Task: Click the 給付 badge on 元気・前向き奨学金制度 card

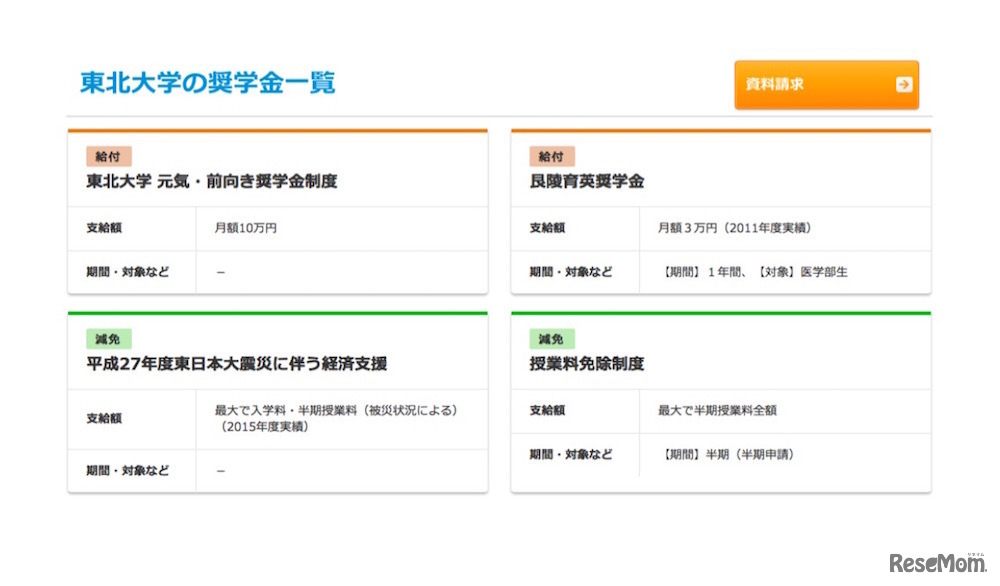Action: 109,156
